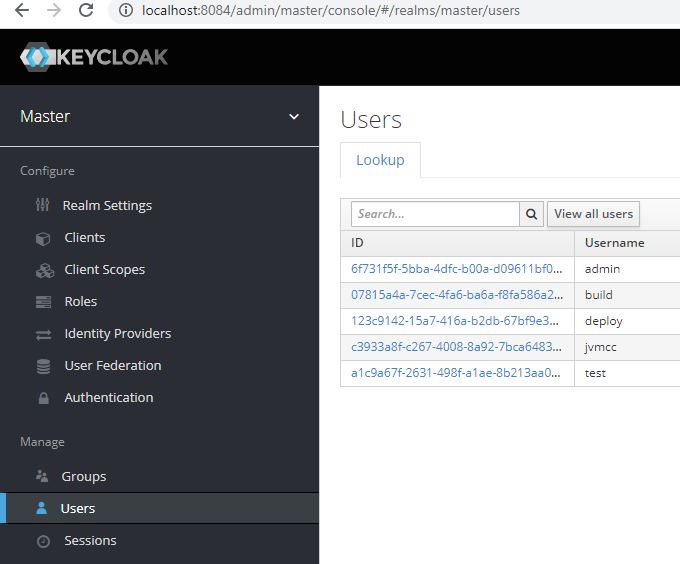Click the browser address bar URL
This screenshot has height=564, width=680.
click(330, 11)
